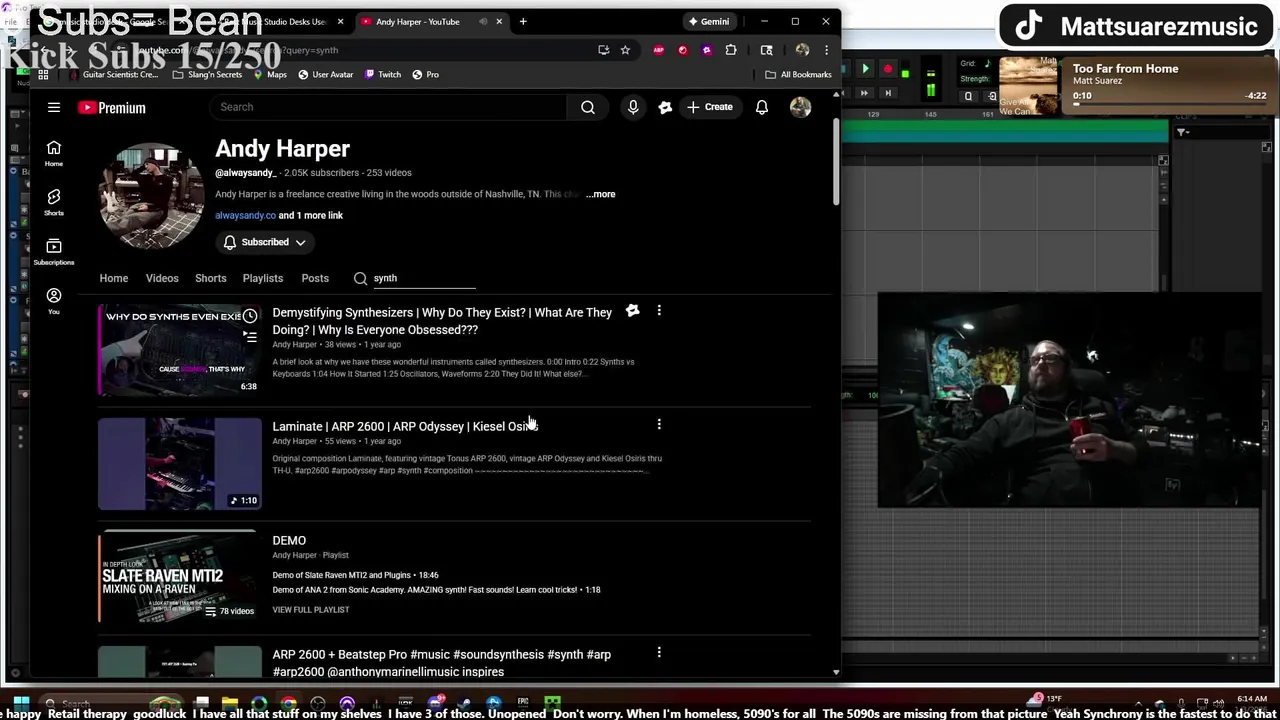Viewport: 1280px width, 720px height.
Task: Click the sparkle icon beside Create
Action: [x=665, y=107]
